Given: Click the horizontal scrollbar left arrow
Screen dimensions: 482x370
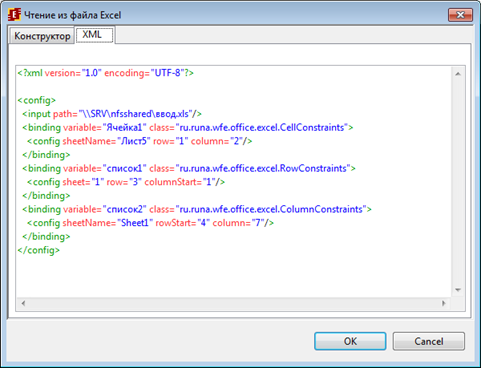Looking at the screenshot, I should (x=23, y=303).
